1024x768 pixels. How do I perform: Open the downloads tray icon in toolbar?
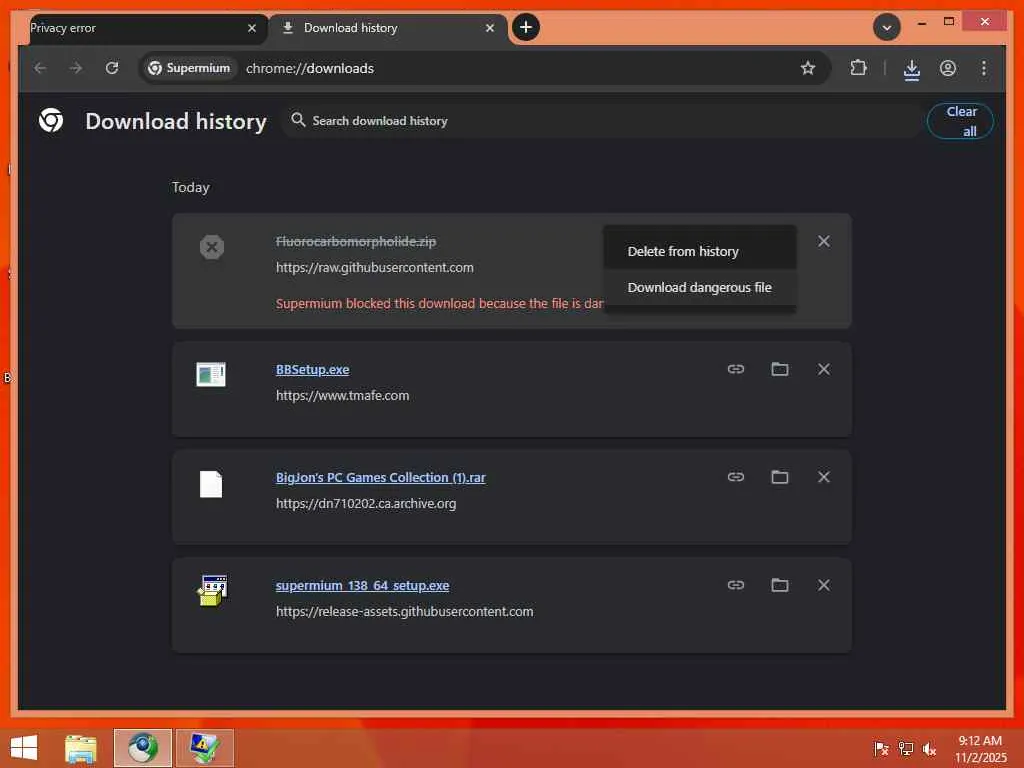[912, 69]
